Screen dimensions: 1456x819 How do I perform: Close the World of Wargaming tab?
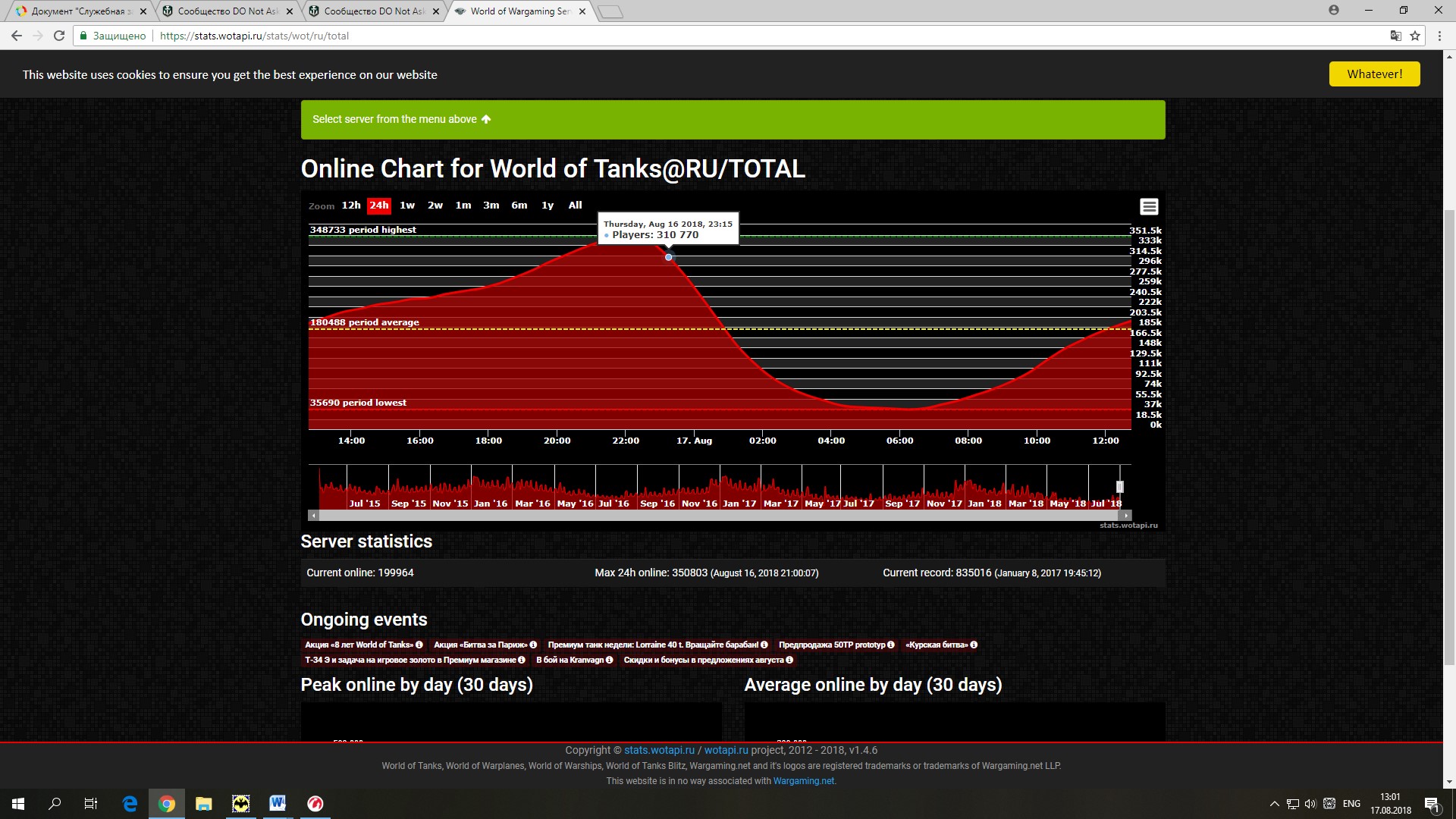coord(582,11)
